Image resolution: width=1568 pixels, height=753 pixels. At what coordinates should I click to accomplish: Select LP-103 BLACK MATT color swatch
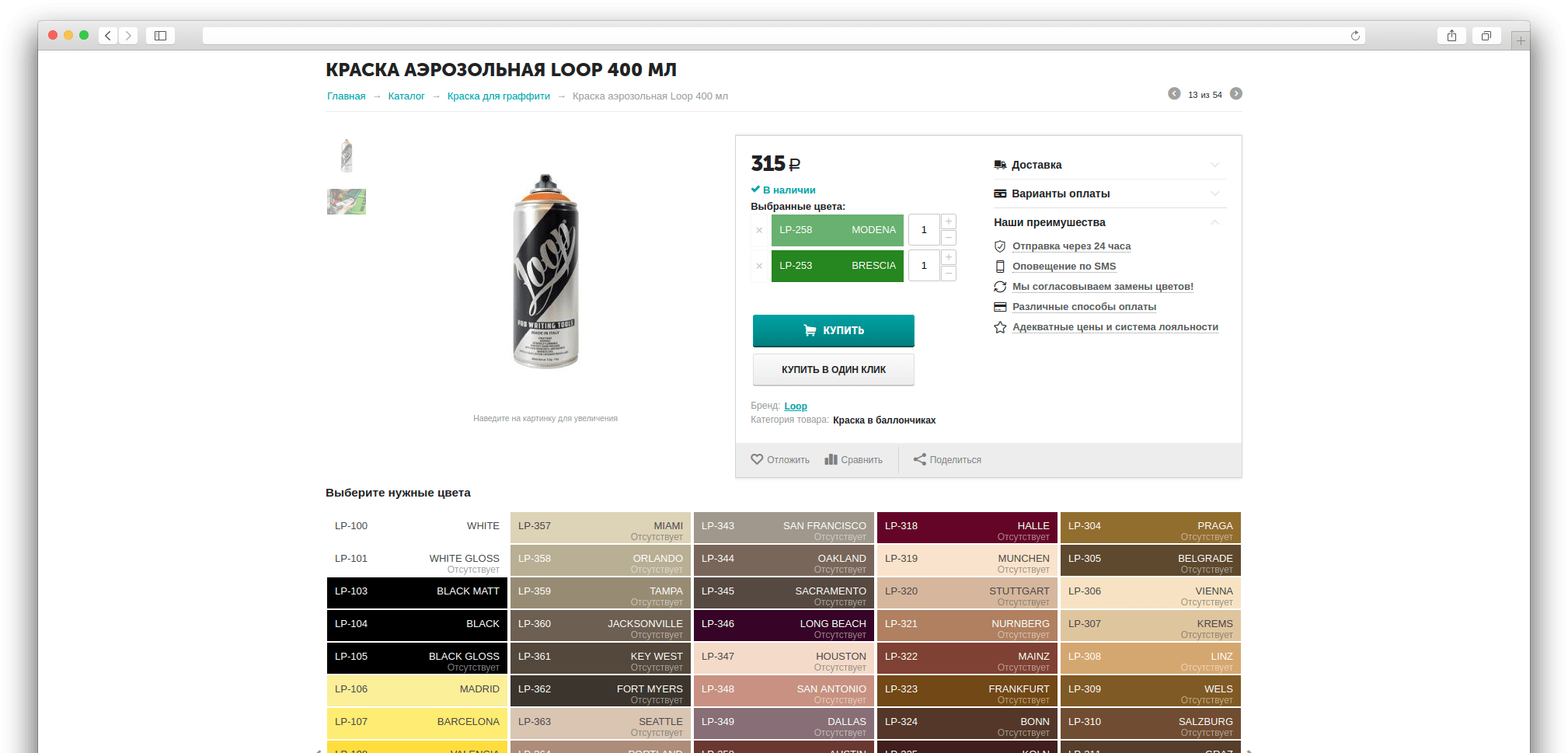417,592
